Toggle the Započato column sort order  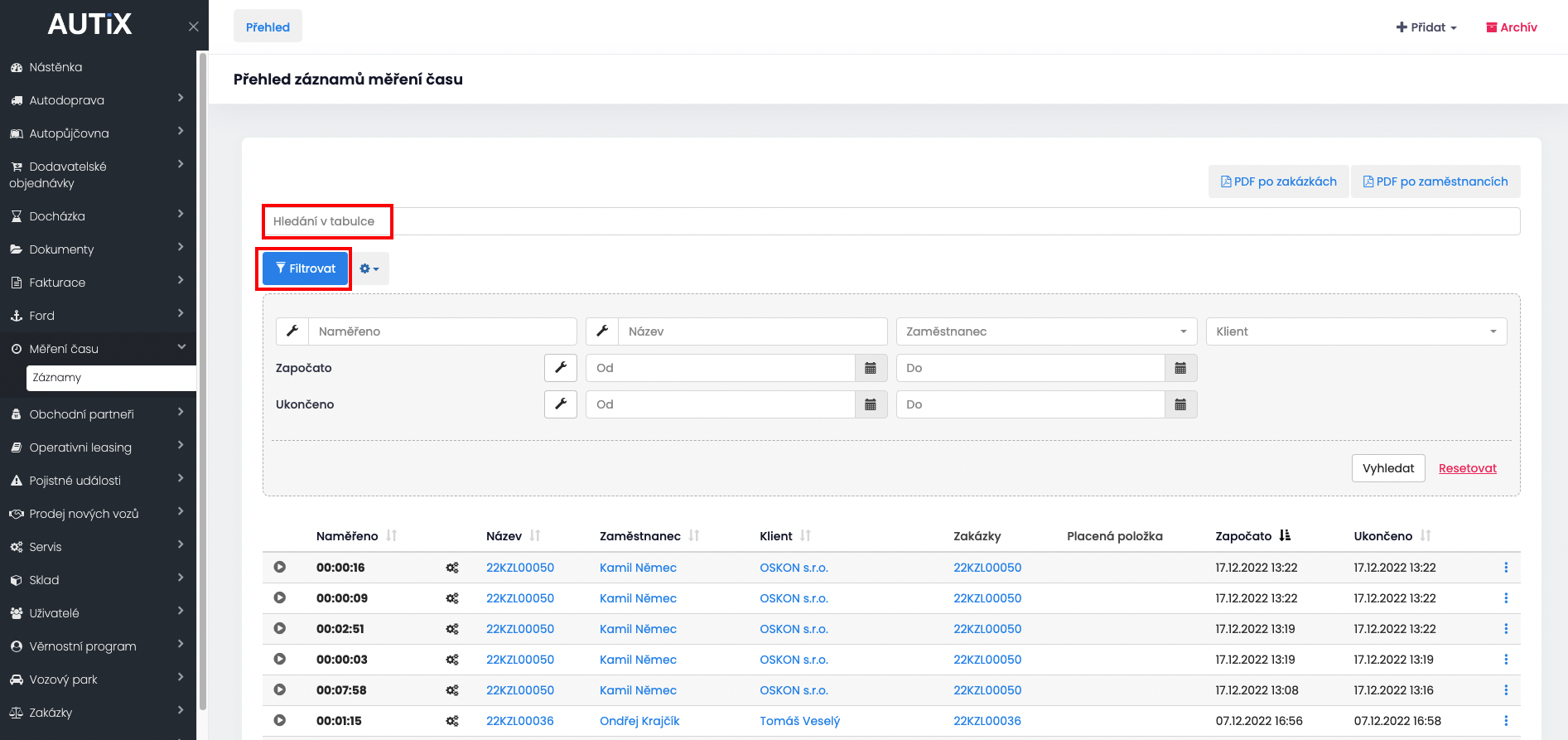click(x=1285, y=536)
